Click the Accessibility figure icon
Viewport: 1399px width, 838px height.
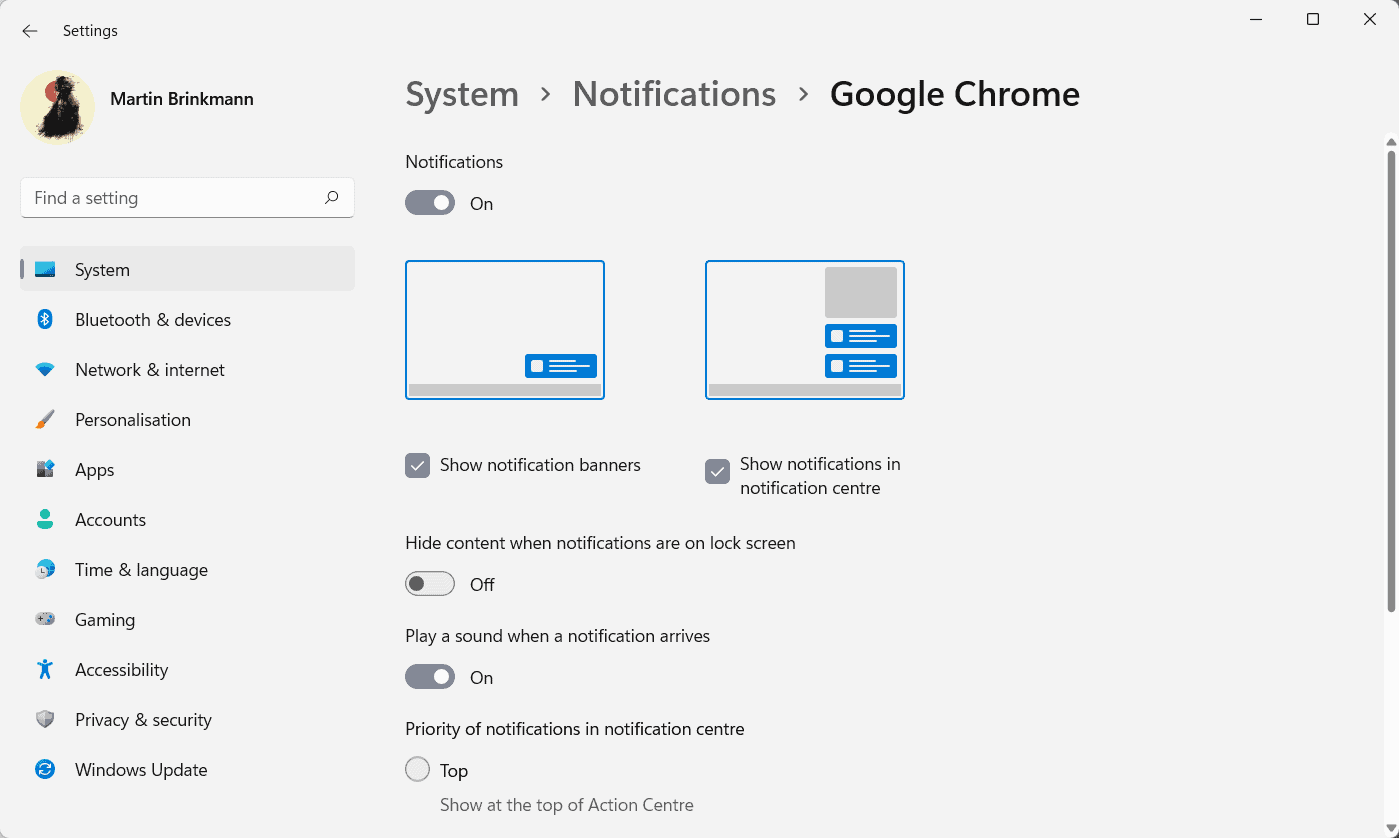pyautogui.click(x=45, y=669)
